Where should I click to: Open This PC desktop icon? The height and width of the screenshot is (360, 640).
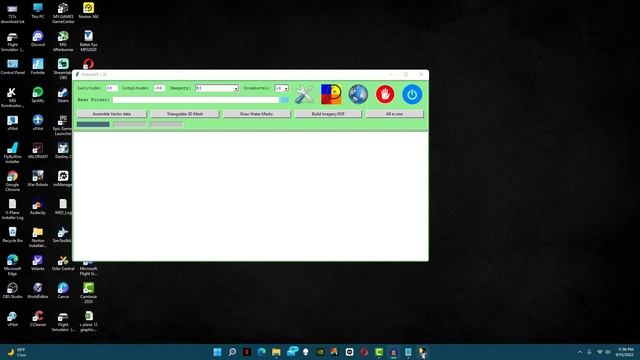pyautogui.click(x=38, y=11)
